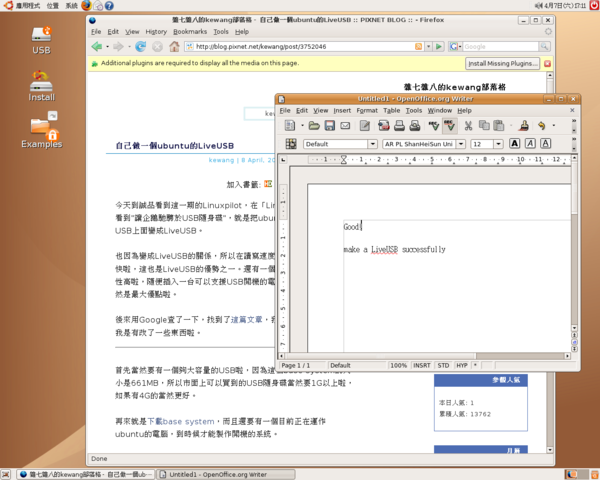Click Print File Directly printer icon
Viewport: 600px width, 480px height.
[x=399, y=126]
